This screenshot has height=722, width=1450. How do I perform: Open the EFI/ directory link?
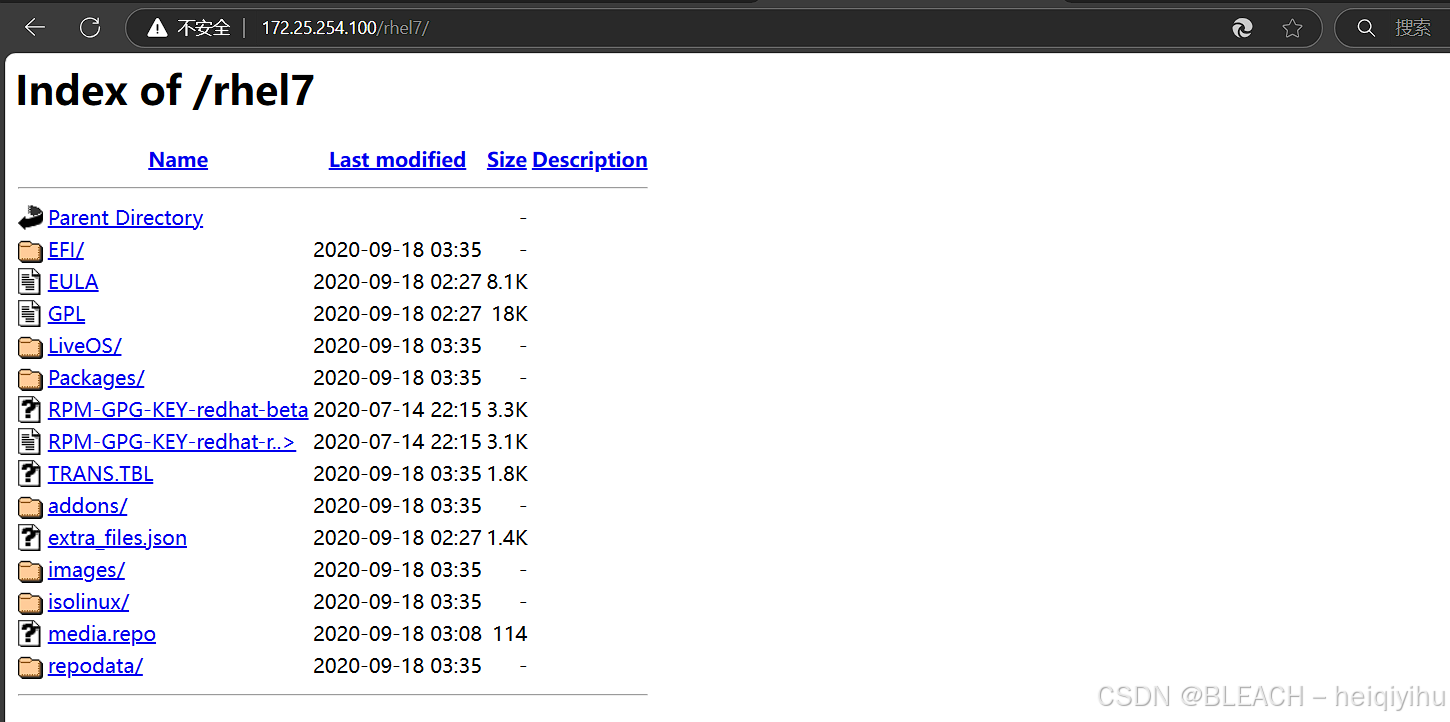[x=66, y=250]
